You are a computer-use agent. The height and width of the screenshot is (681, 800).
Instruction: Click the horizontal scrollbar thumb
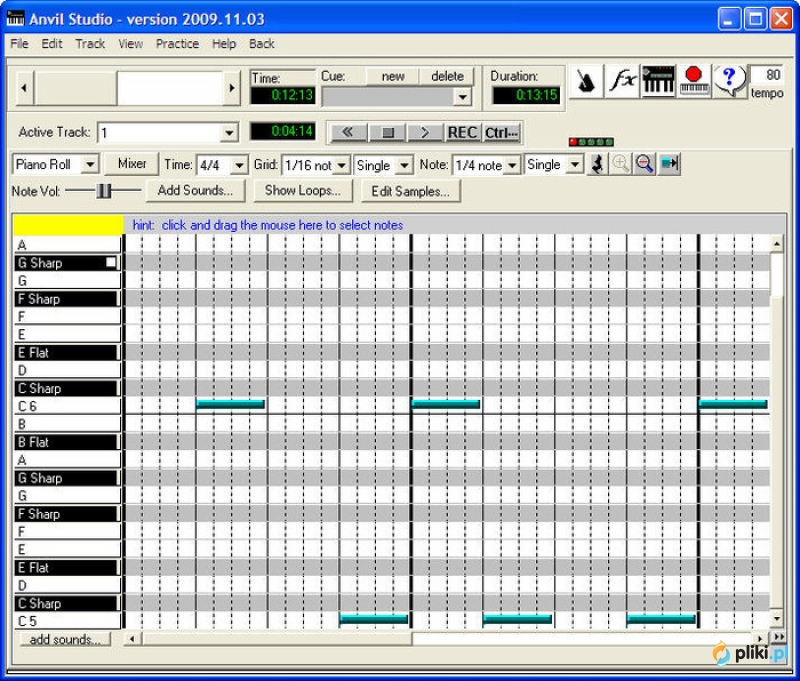point(276,639)
